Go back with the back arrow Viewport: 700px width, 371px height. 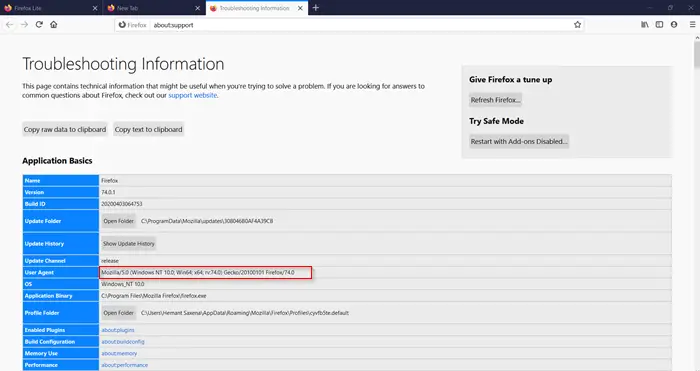point(9,25)
